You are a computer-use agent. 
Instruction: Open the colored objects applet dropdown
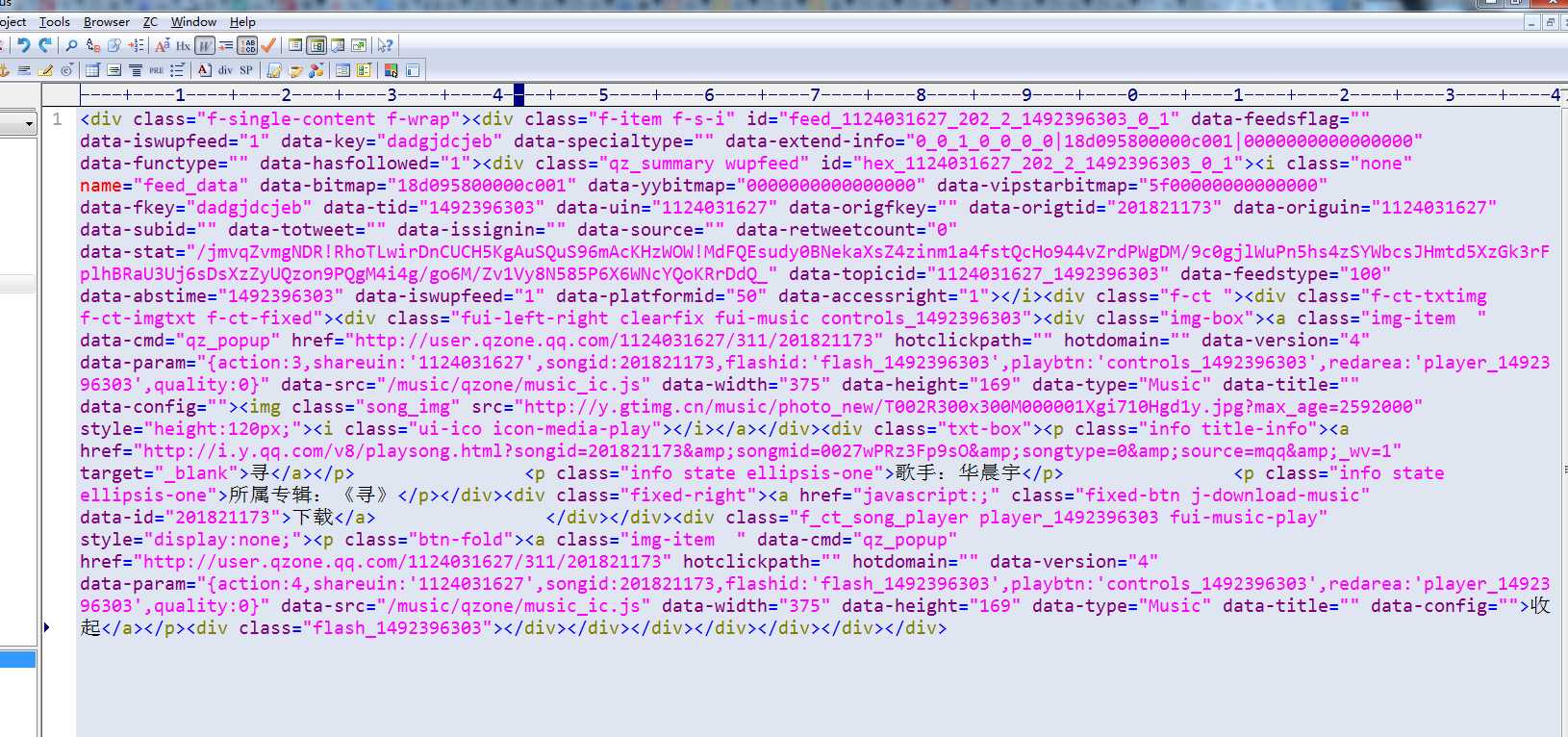coord(316,70)
